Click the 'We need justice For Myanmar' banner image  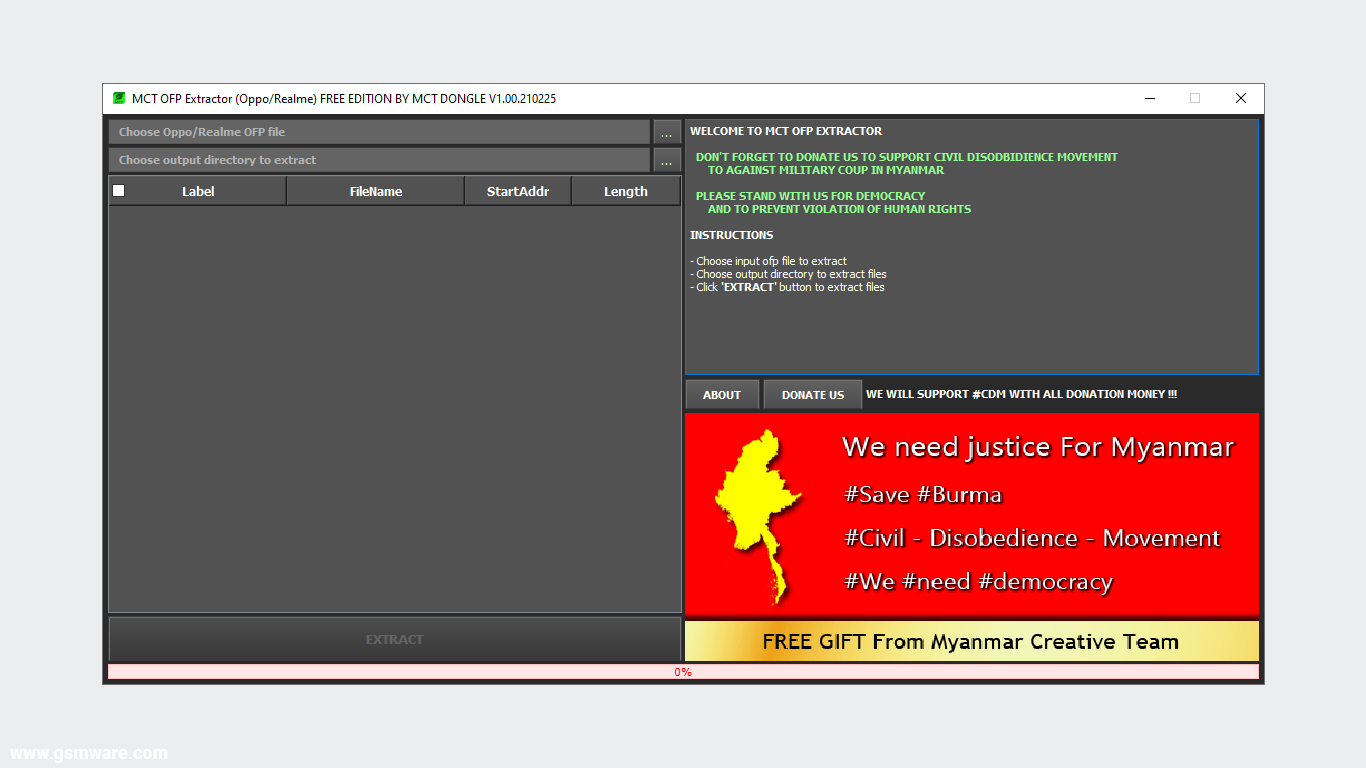1037,447
